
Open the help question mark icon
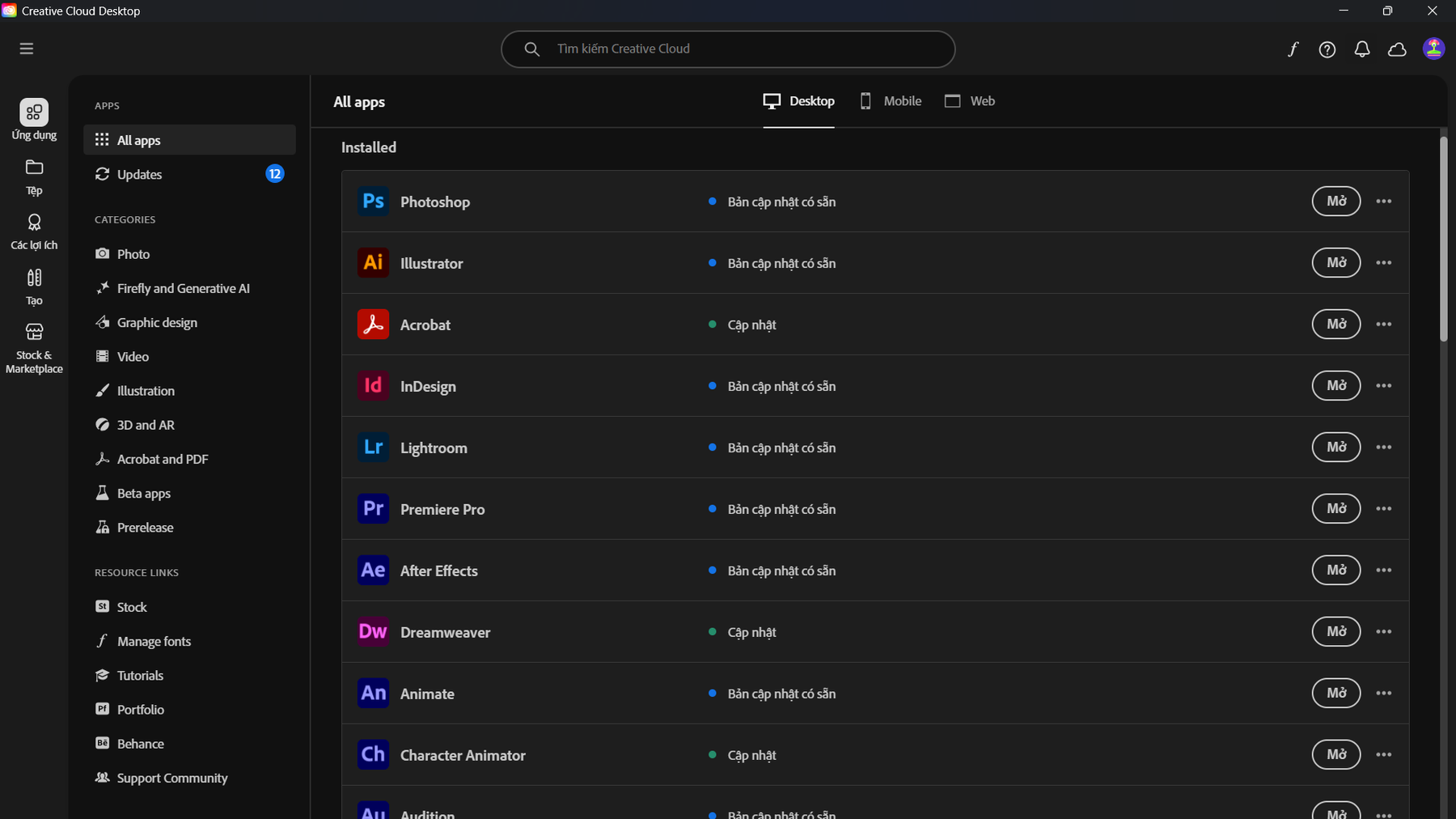1327,49
